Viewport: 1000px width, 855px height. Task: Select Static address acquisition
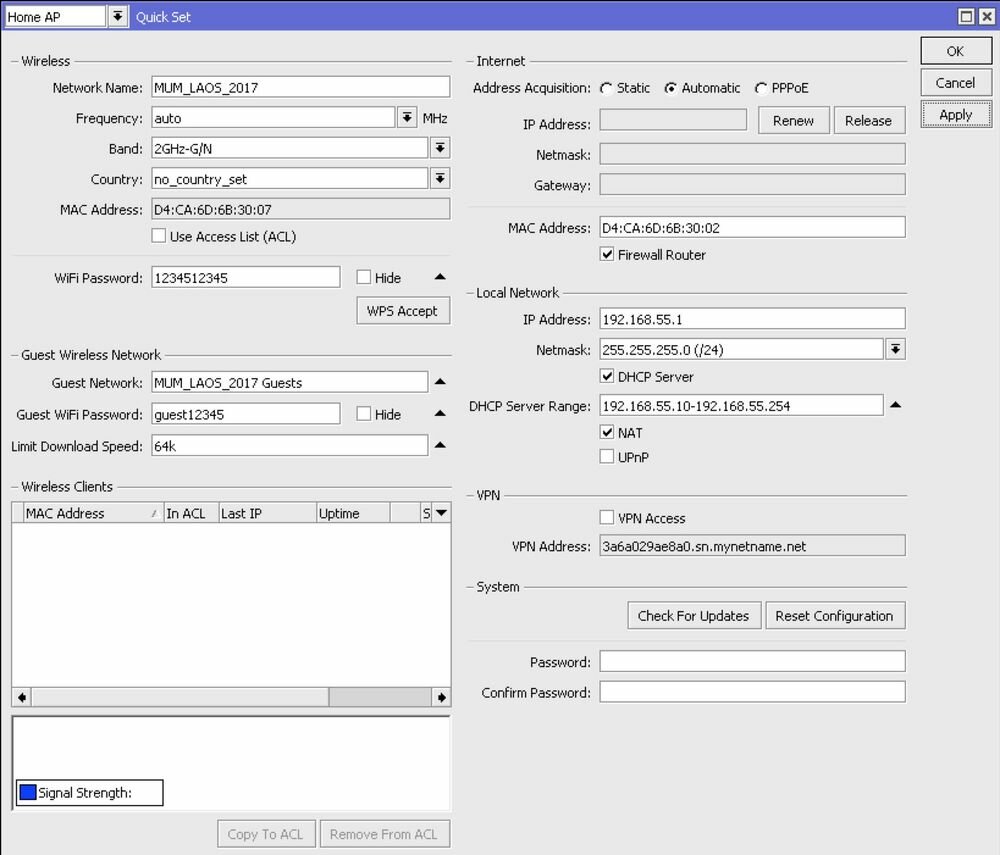[607, 89]
